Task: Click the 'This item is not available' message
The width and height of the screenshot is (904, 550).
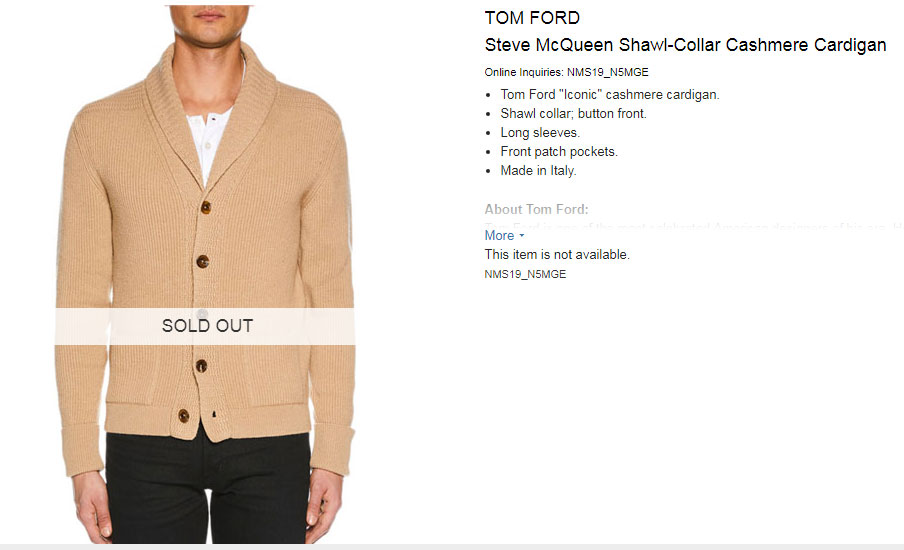Action: click(x=557, y=254)
